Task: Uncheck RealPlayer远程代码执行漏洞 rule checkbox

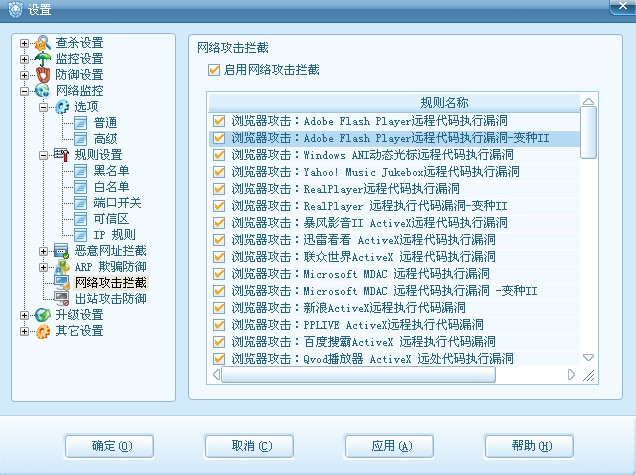Action: pos(219,189)
